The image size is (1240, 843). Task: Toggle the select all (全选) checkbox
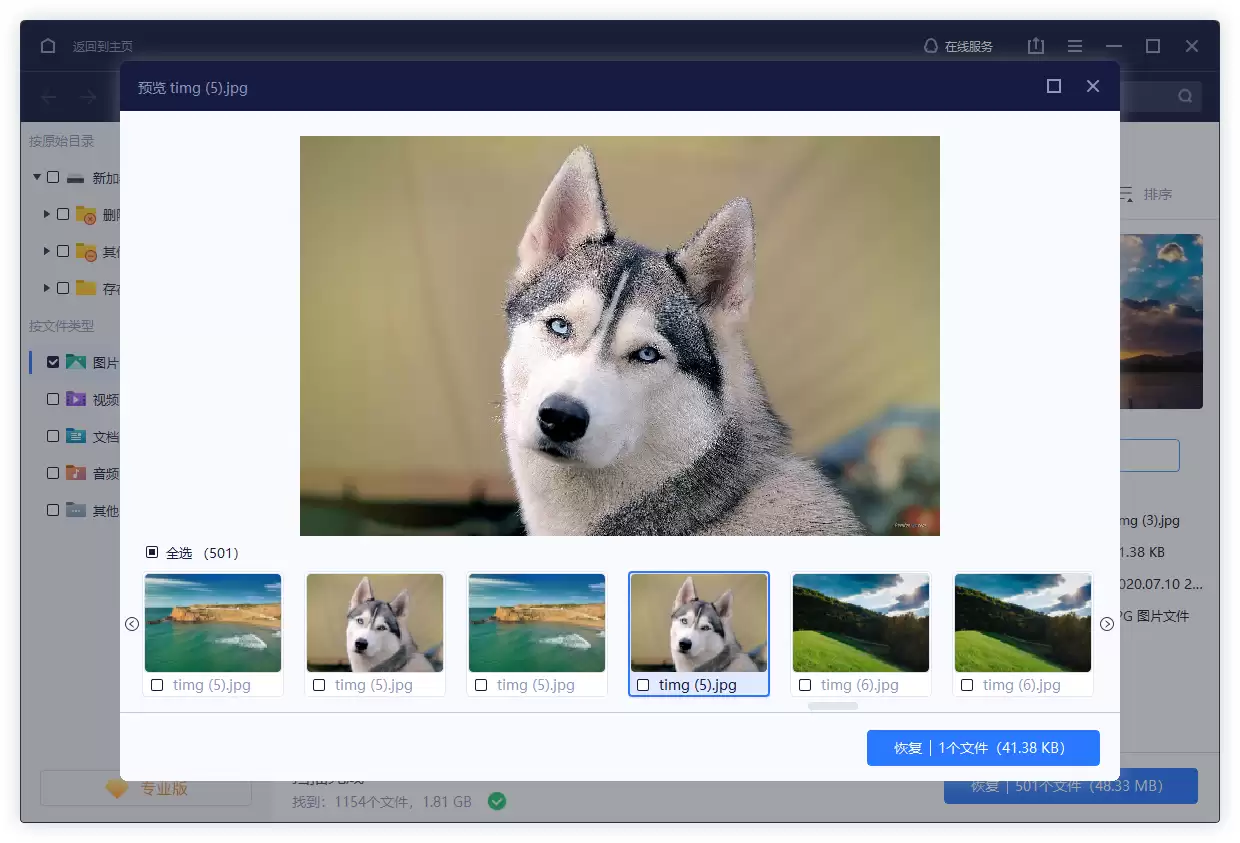pos(152,552)
